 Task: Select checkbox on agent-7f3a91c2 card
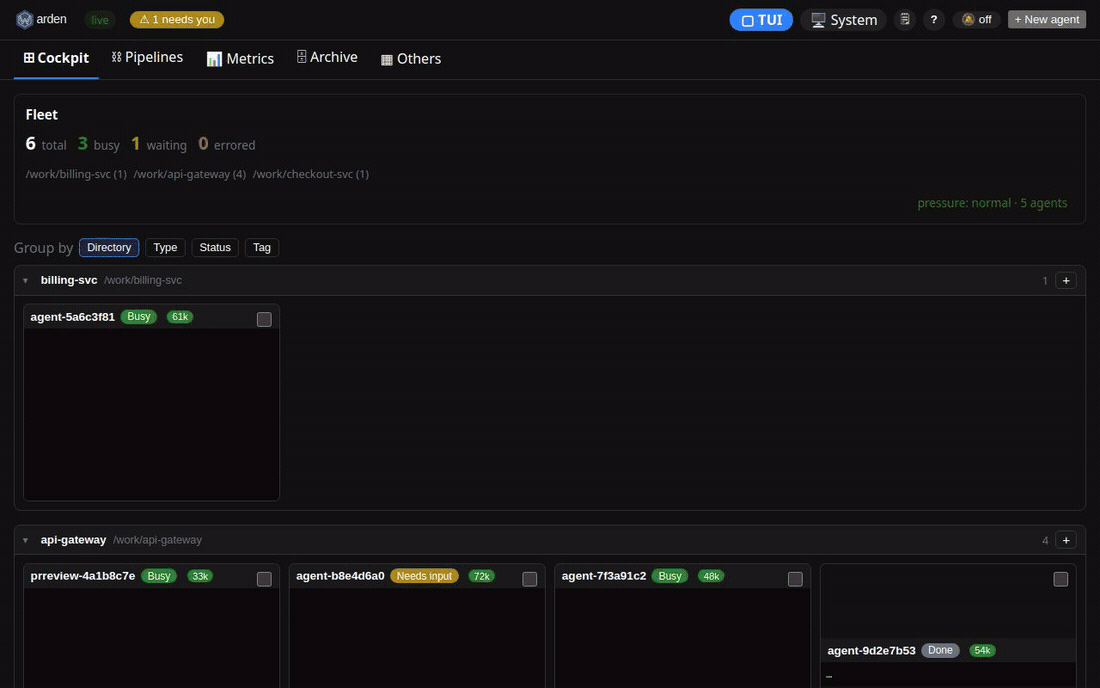pos(795,579)
